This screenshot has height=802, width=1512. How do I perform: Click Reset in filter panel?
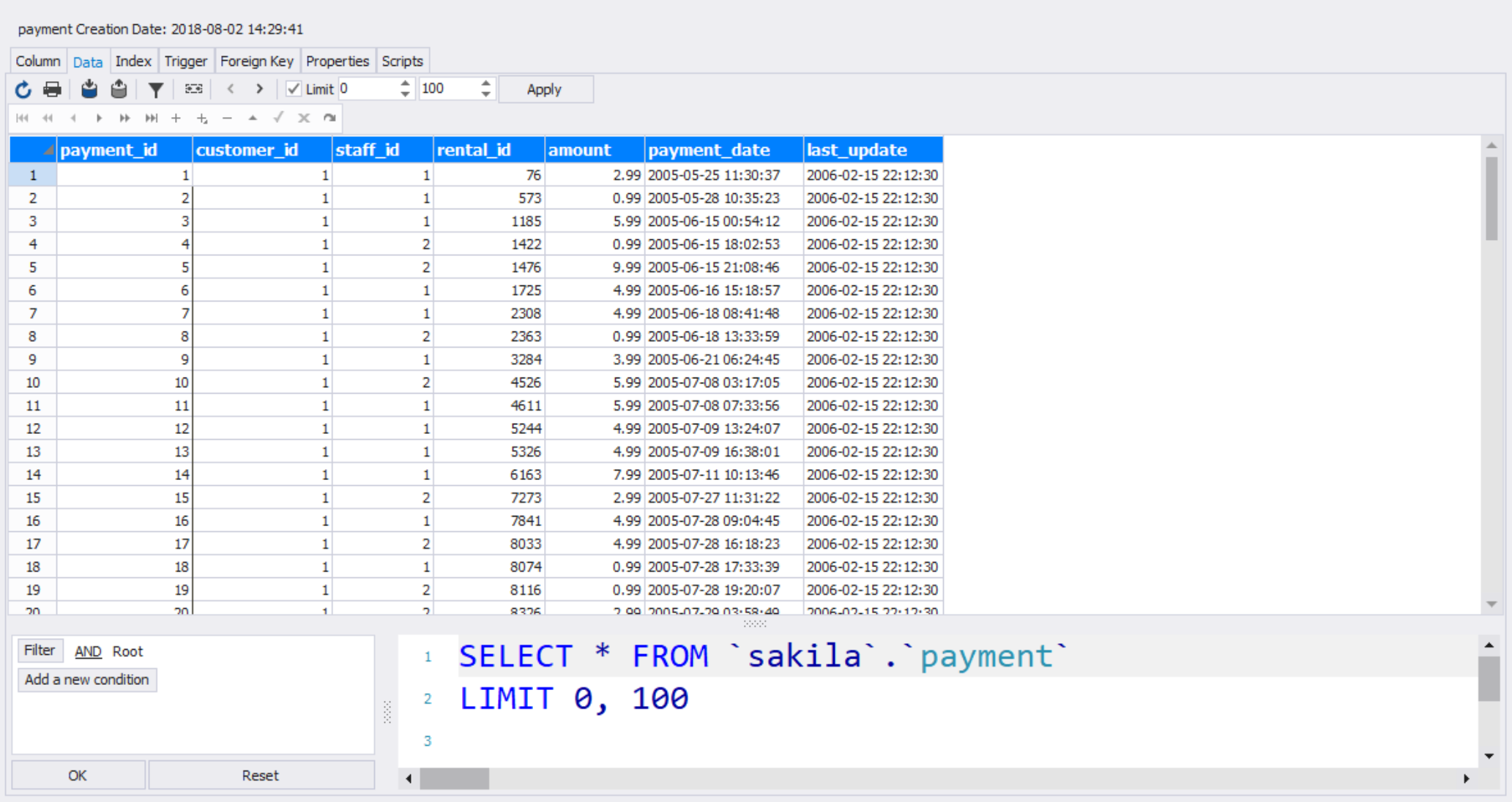[261, 776]
